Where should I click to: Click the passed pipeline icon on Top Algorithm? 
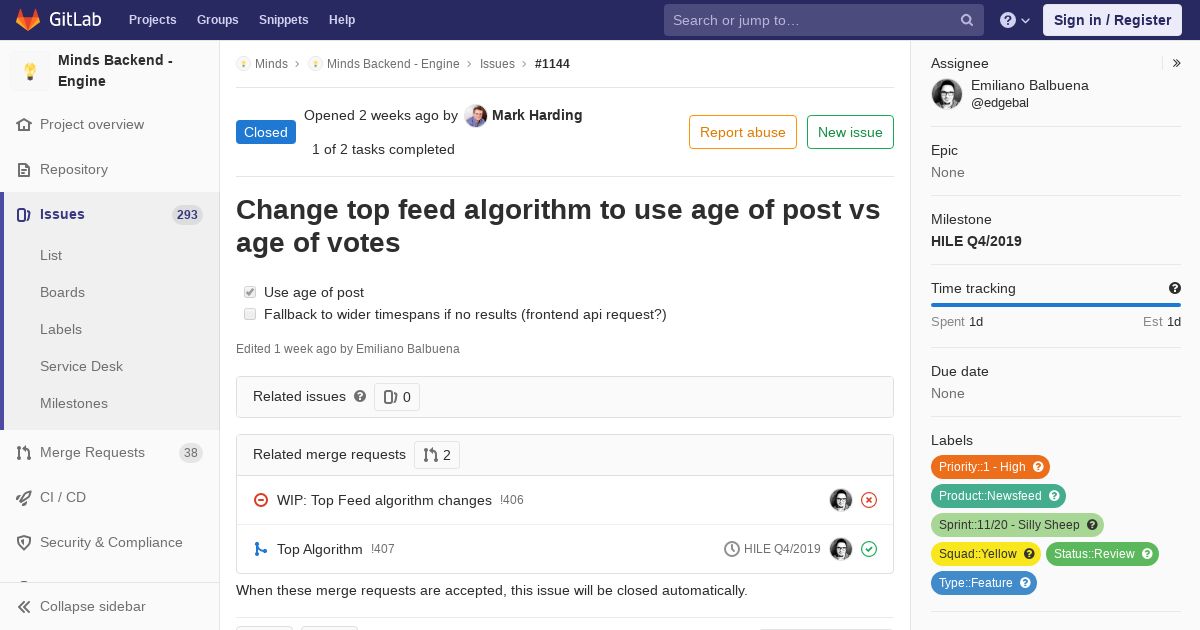click(x=869, y=549)
